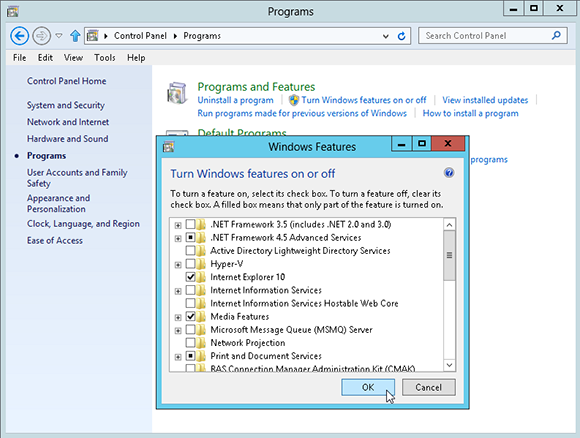580x438 pixels.
Task: Check the .NET Framework 3.5 checkbox
Action: coord(190,224)
